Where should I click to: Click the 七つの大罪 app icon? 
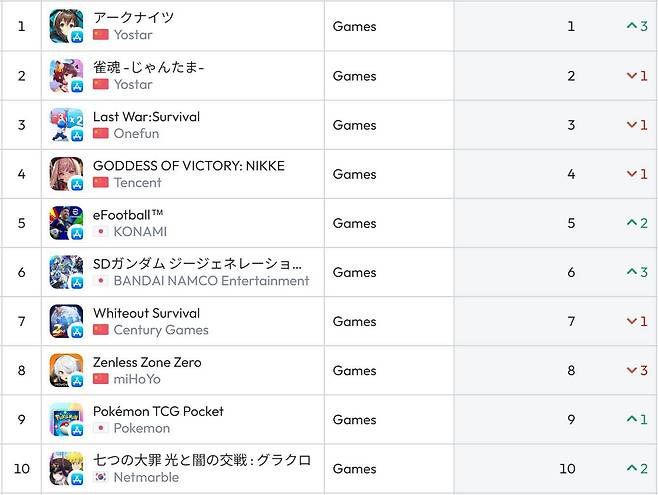(x=66, y=469)
